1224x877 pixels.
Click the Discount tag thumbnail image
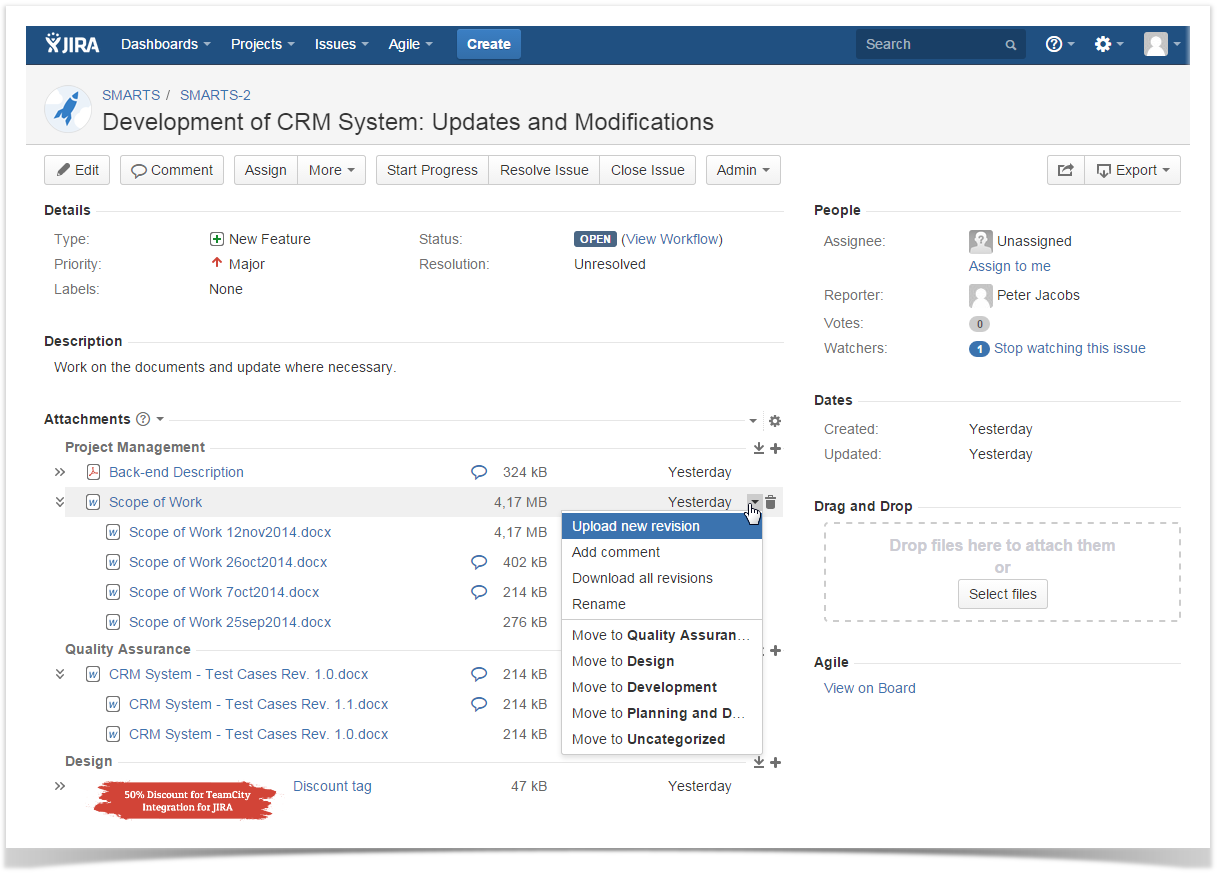point(185,800)
